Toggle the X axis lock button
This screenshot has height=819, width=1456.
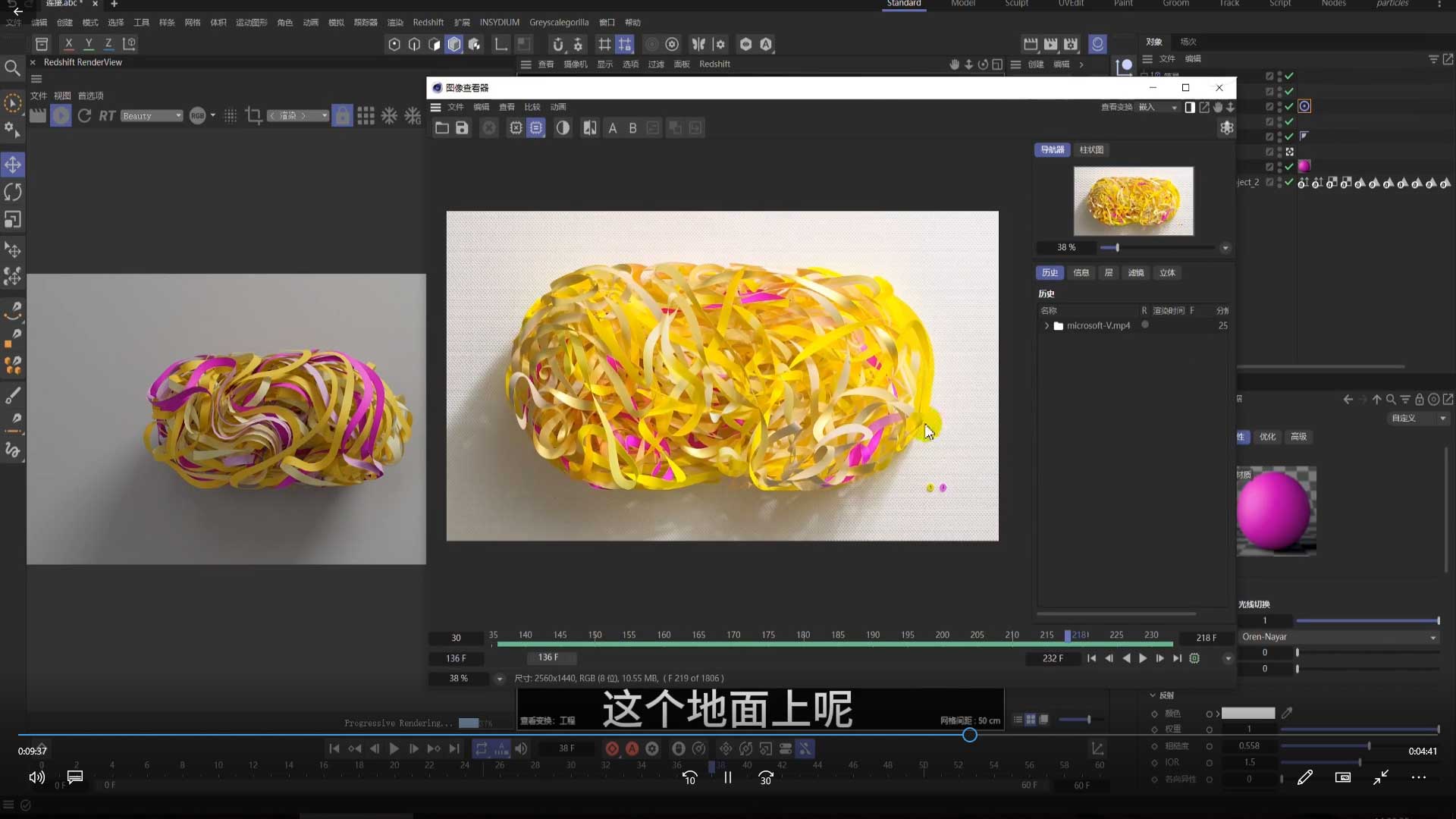click(x=68, y=44)
